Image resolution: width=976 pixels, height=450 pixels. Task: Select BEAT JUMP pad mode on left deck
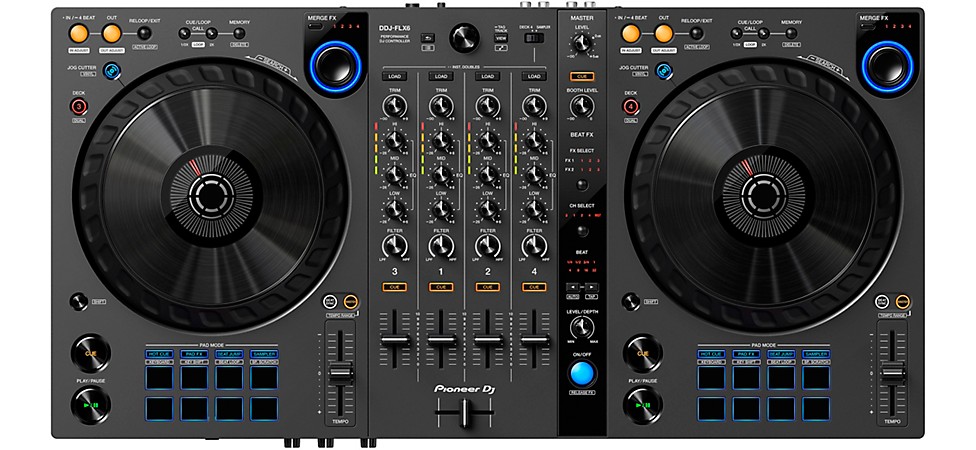pos(229,354)
